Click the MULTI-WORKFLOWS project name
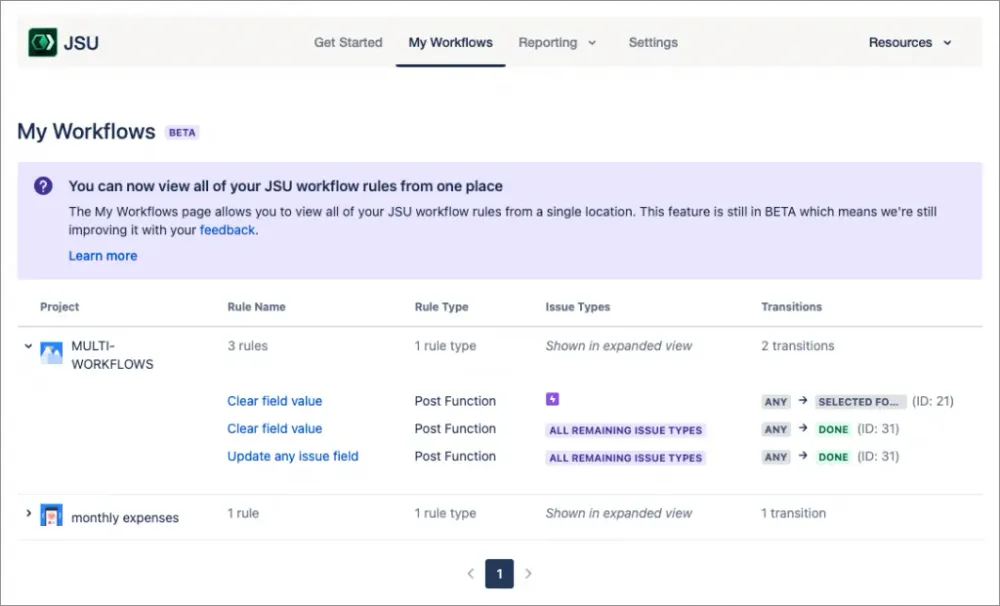Viewport: 1000px width, 606px height. pyautogui.click(x=112, y=355)
